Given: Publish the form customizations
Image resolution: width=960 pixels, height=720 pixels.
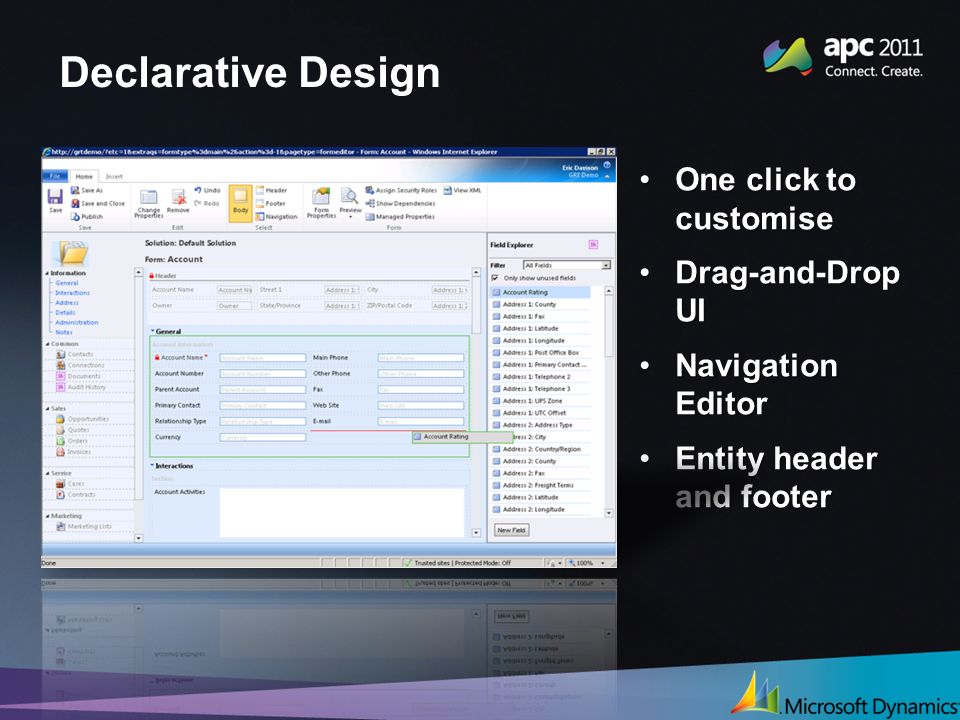Looking at the screenshot, I should (x=86, y=217).
